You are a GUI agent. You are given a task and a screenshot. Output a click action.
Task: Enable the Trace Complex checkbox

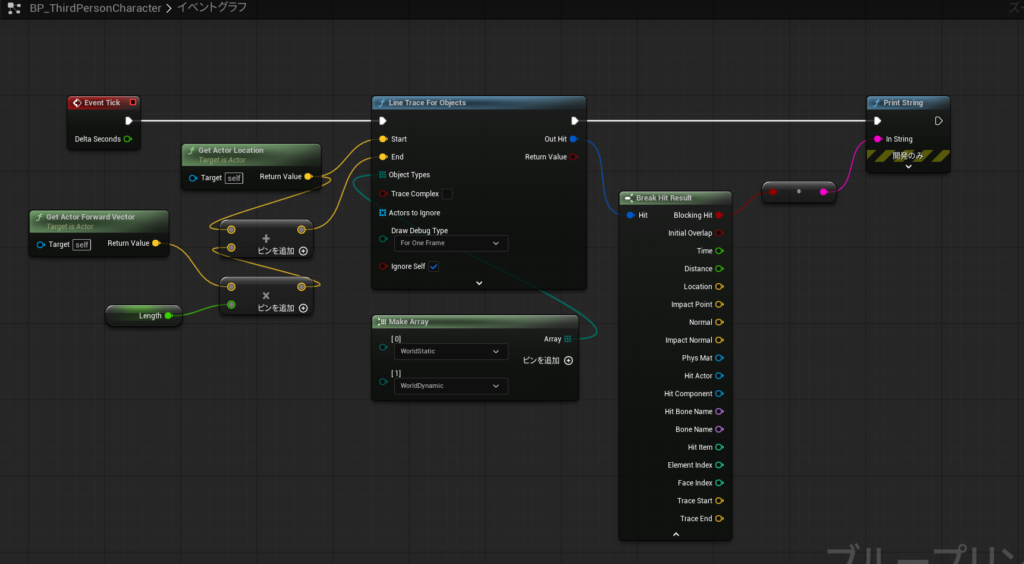click(x=447, y=194)
